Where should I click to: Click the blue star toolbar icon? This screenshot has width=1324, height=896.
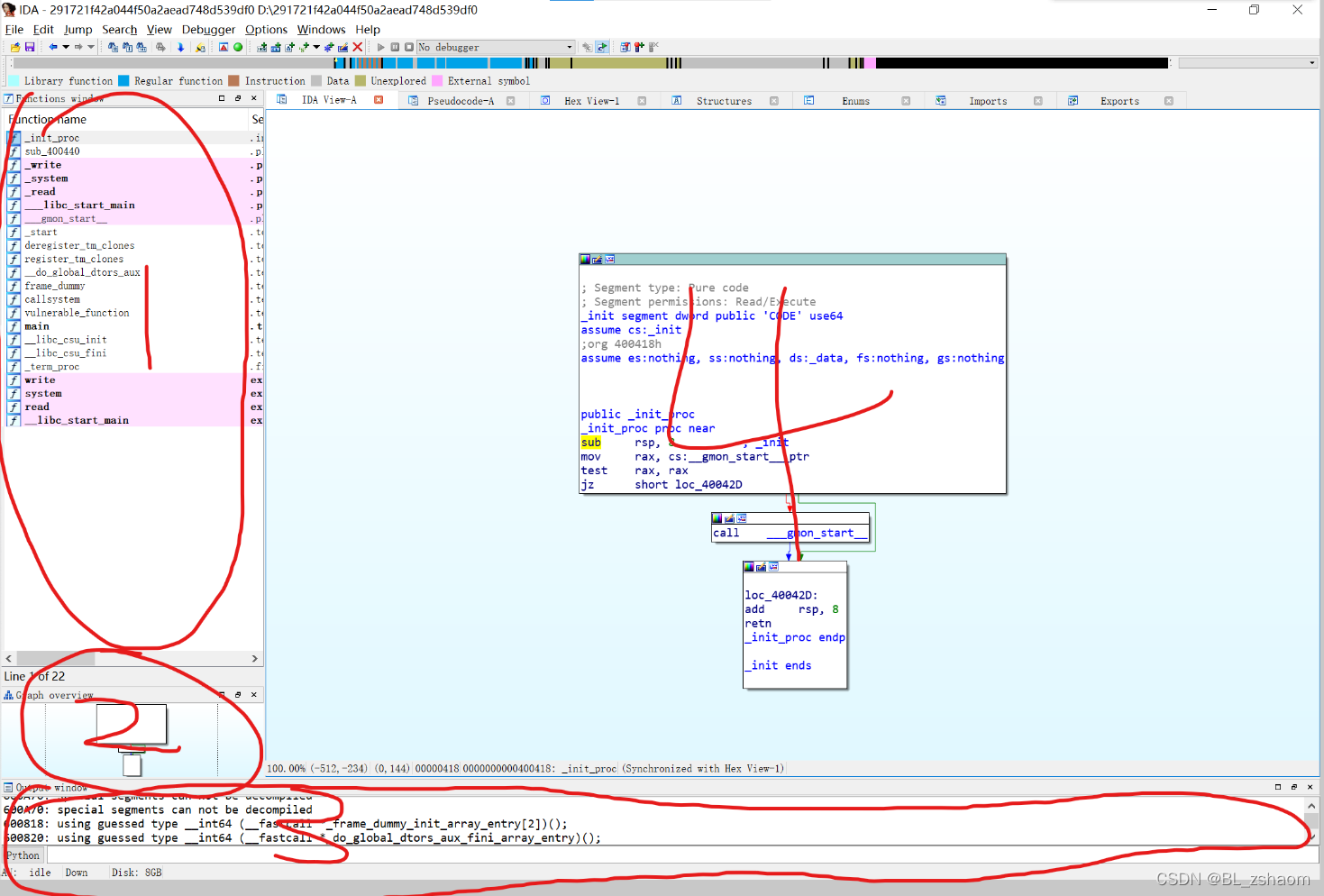click(329, 47)
